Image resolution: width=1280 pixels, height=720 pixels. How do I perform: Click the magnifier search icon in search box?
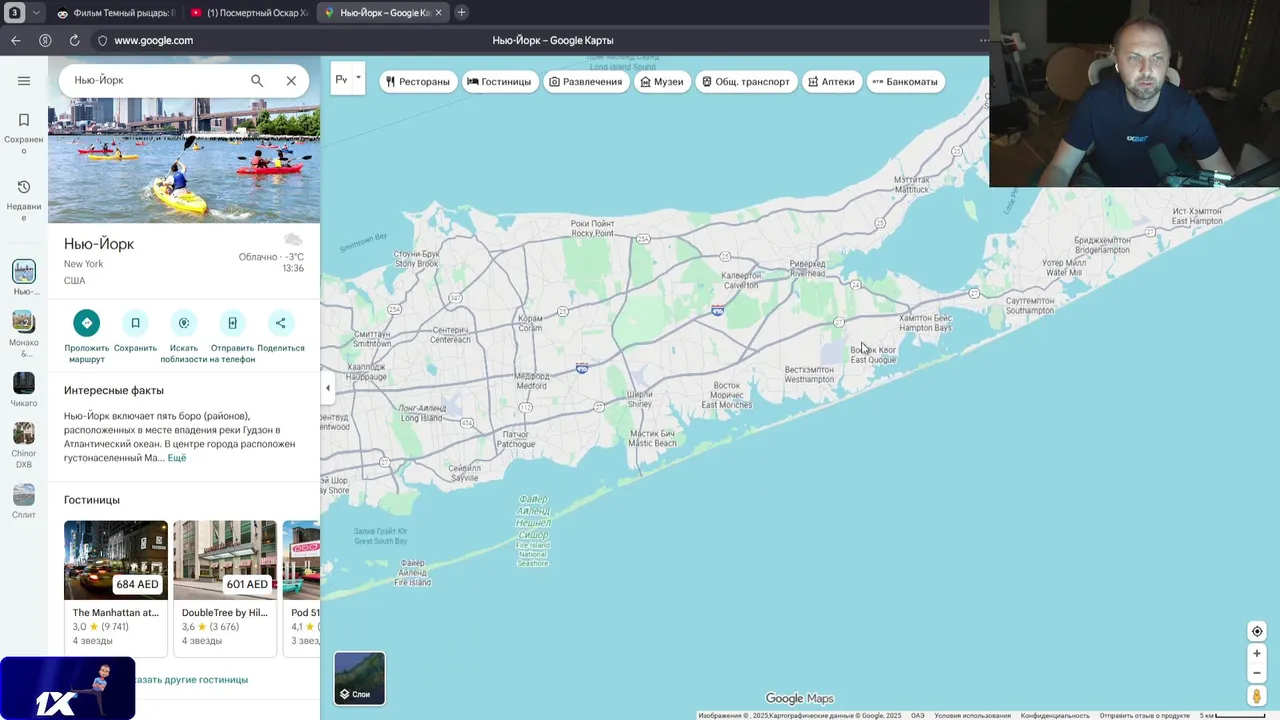coord(257,81)
